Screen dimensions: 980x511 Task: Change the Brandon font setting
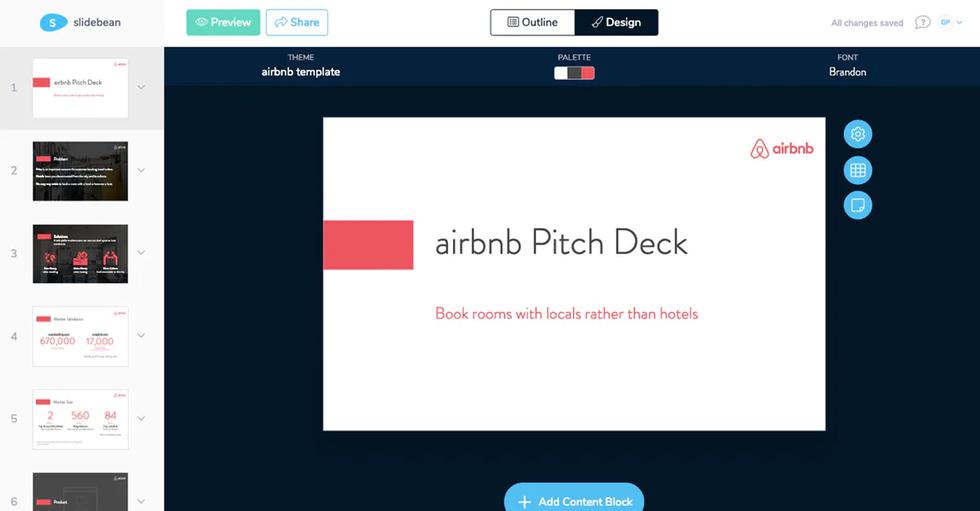[847, 72]
